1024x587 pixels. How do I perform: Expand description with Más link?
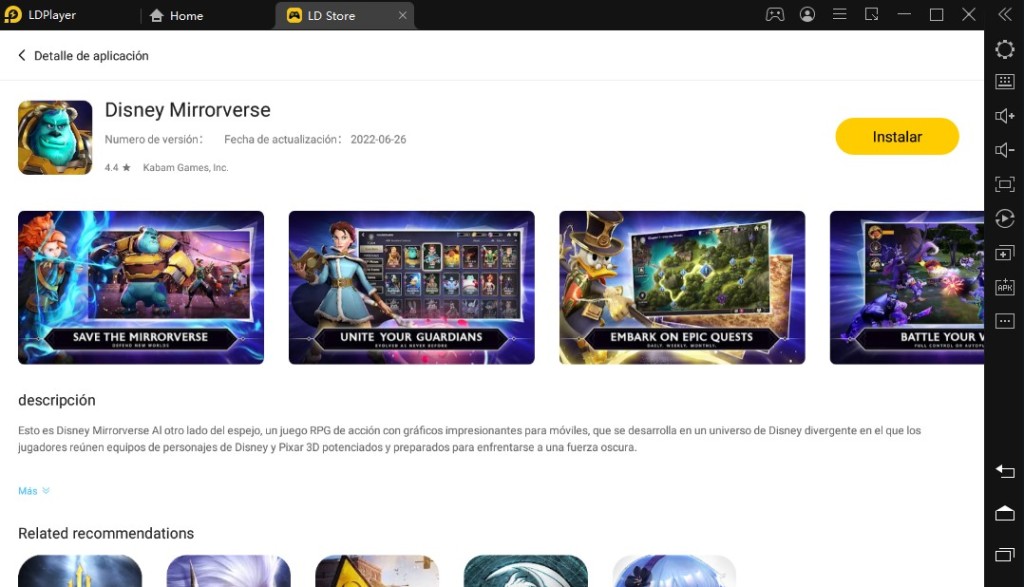pyautogui.click(x=34, y=490)
